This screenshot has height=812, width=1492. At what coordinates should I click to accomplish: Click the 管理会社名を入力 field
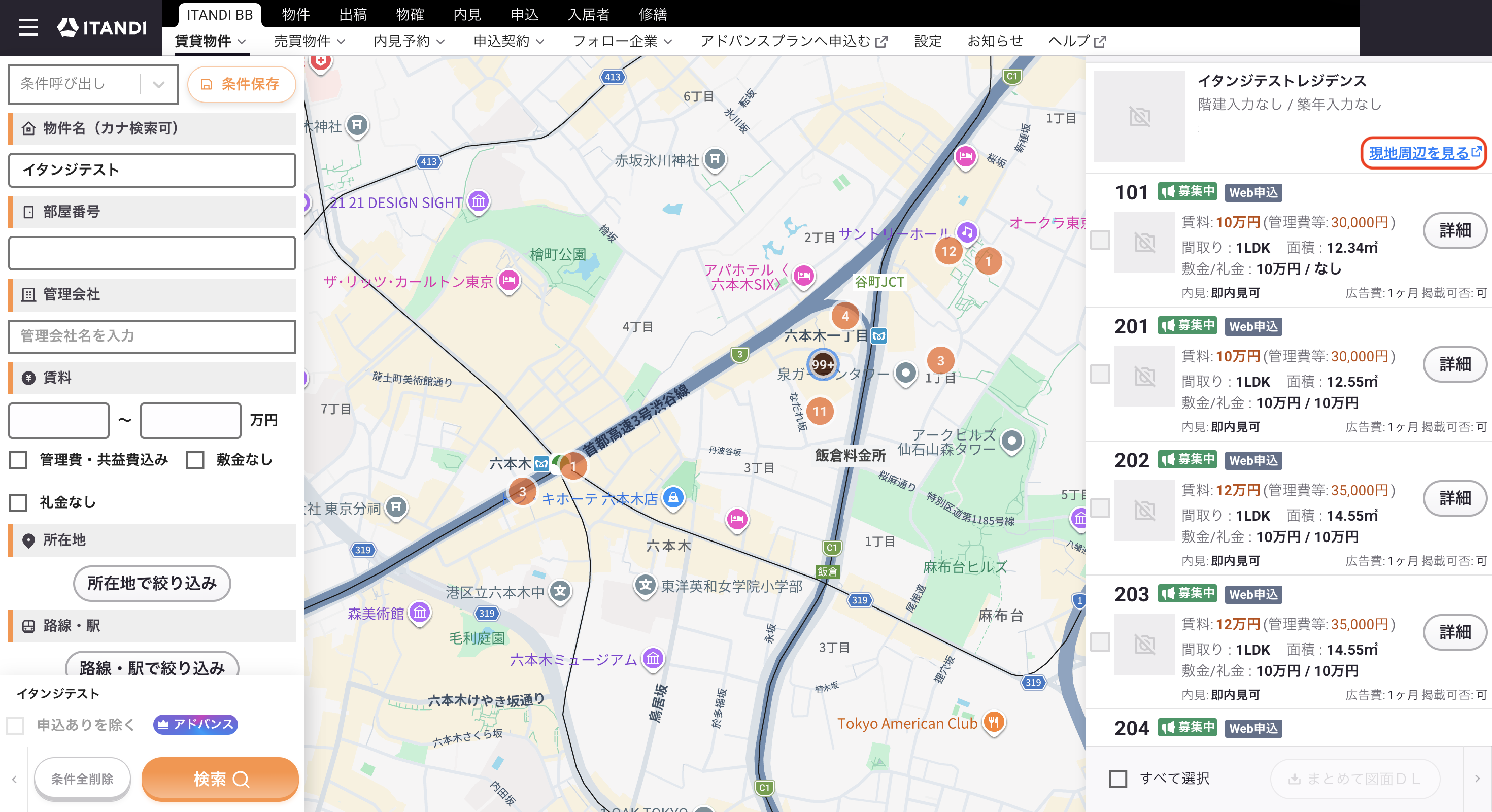point(152,336)
